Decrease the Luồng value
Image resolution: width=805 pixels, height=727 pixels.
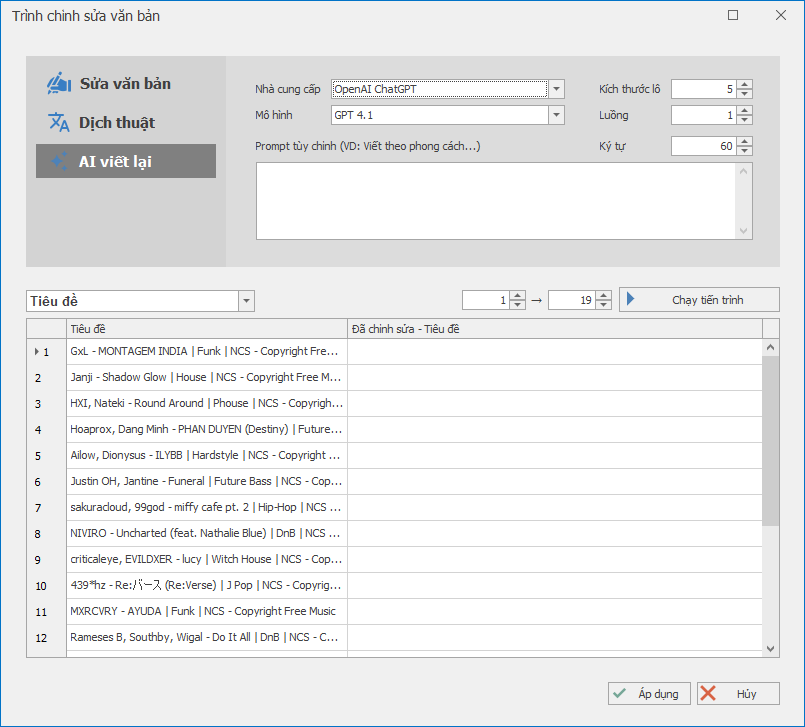(745, 120)
